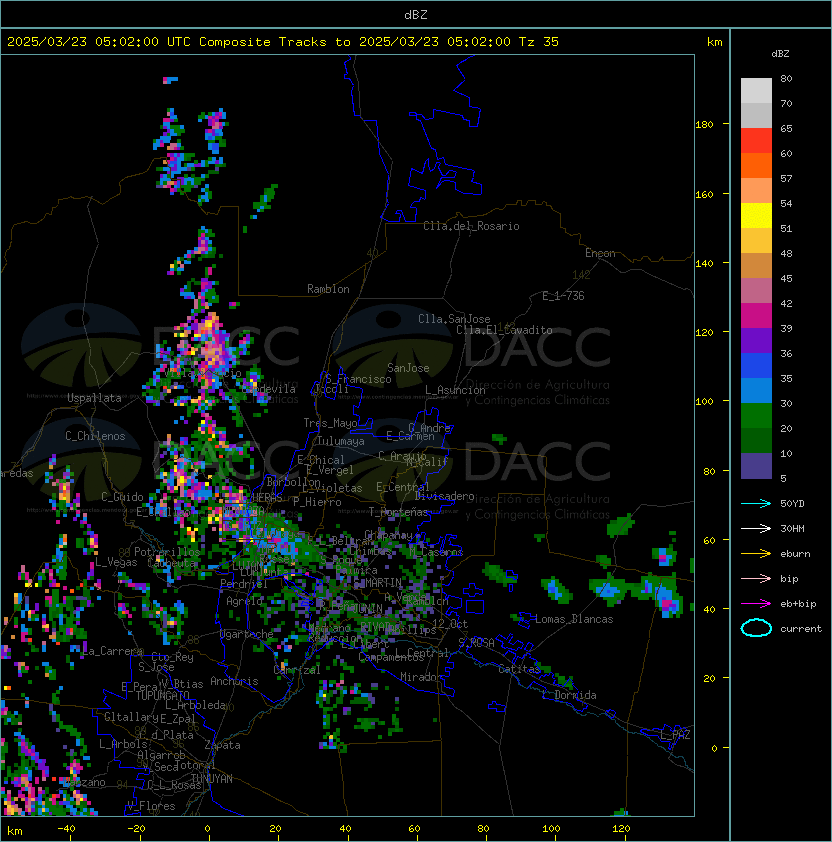Click the 'SanJose' place label near L_Asuncion
The height and width of the screenshot is (842, 832).
(408, 368)
